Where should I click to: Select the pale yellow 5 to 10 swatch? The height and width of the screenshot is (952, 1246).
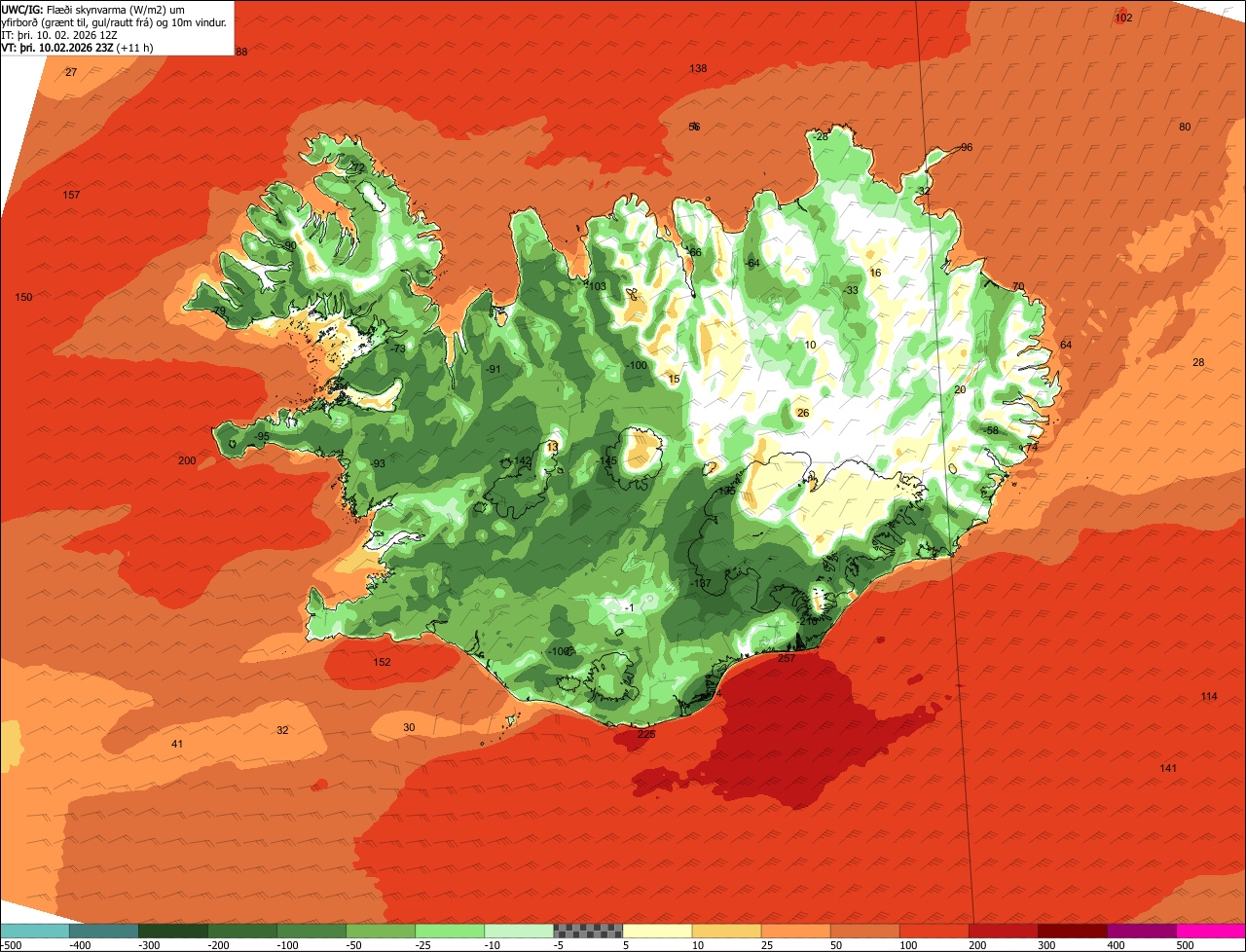[657, 931]
